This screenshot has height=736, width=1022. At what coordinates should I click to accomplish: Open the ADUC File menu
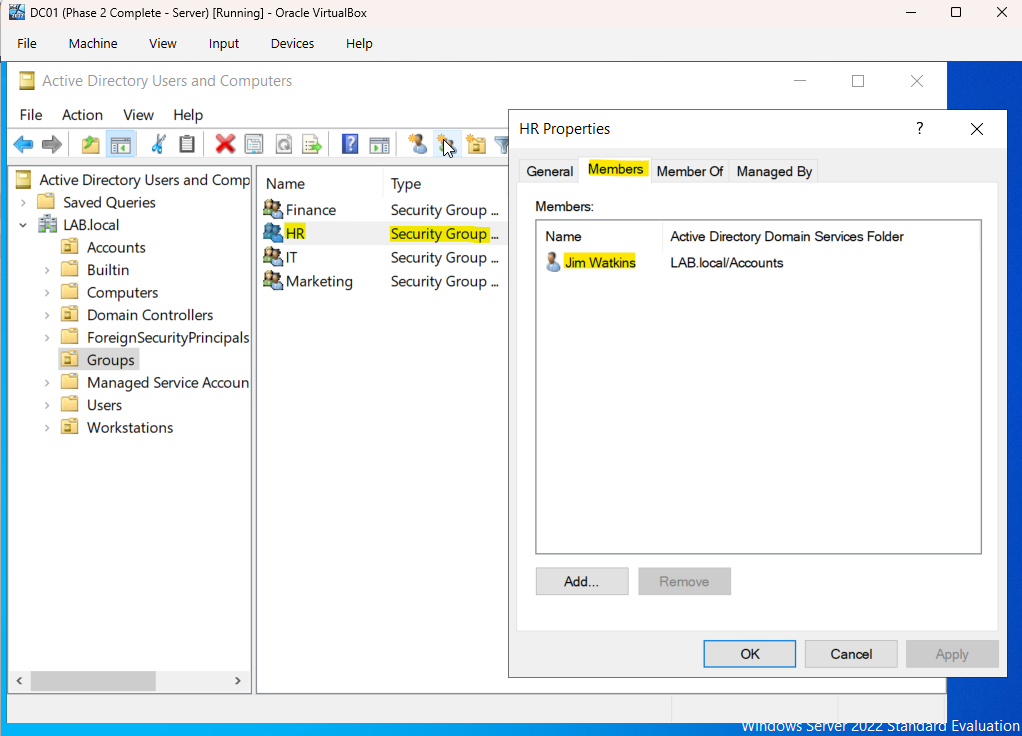click(x=31, y=115)
